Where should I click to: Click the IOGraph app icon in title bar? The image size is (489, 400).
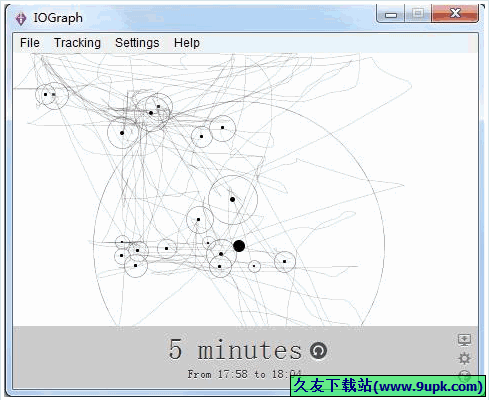tap(21, 18)
